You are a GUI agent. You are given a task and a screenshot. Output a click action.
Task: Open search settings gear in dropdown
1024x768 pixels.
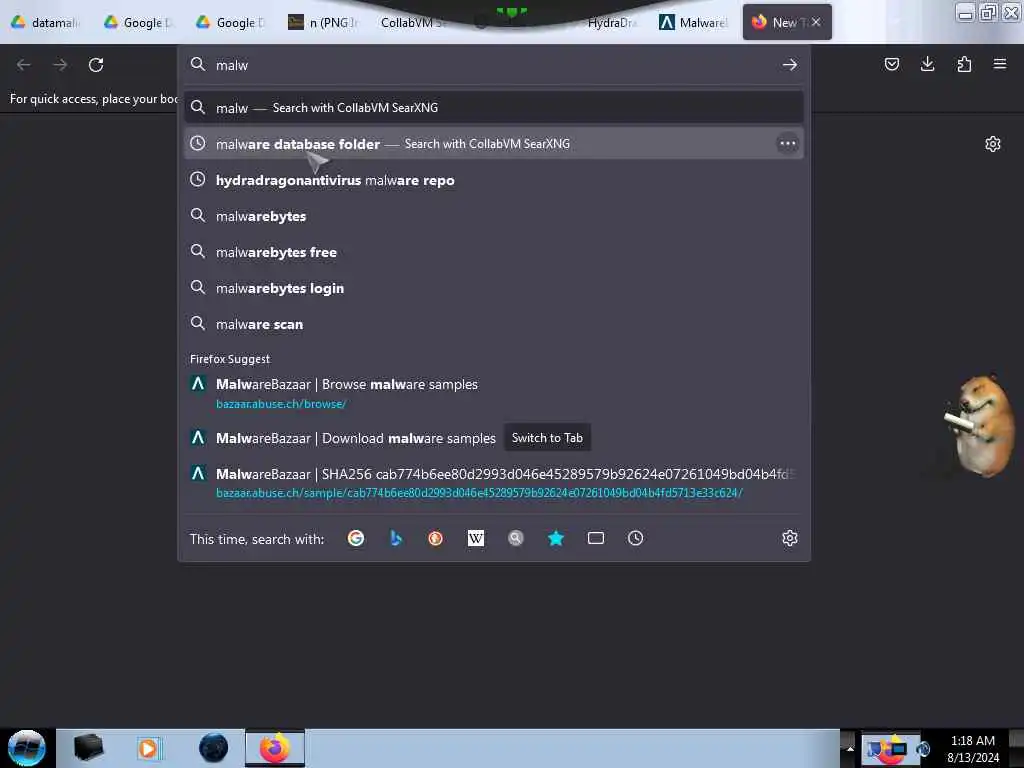[x=790, y=538]
